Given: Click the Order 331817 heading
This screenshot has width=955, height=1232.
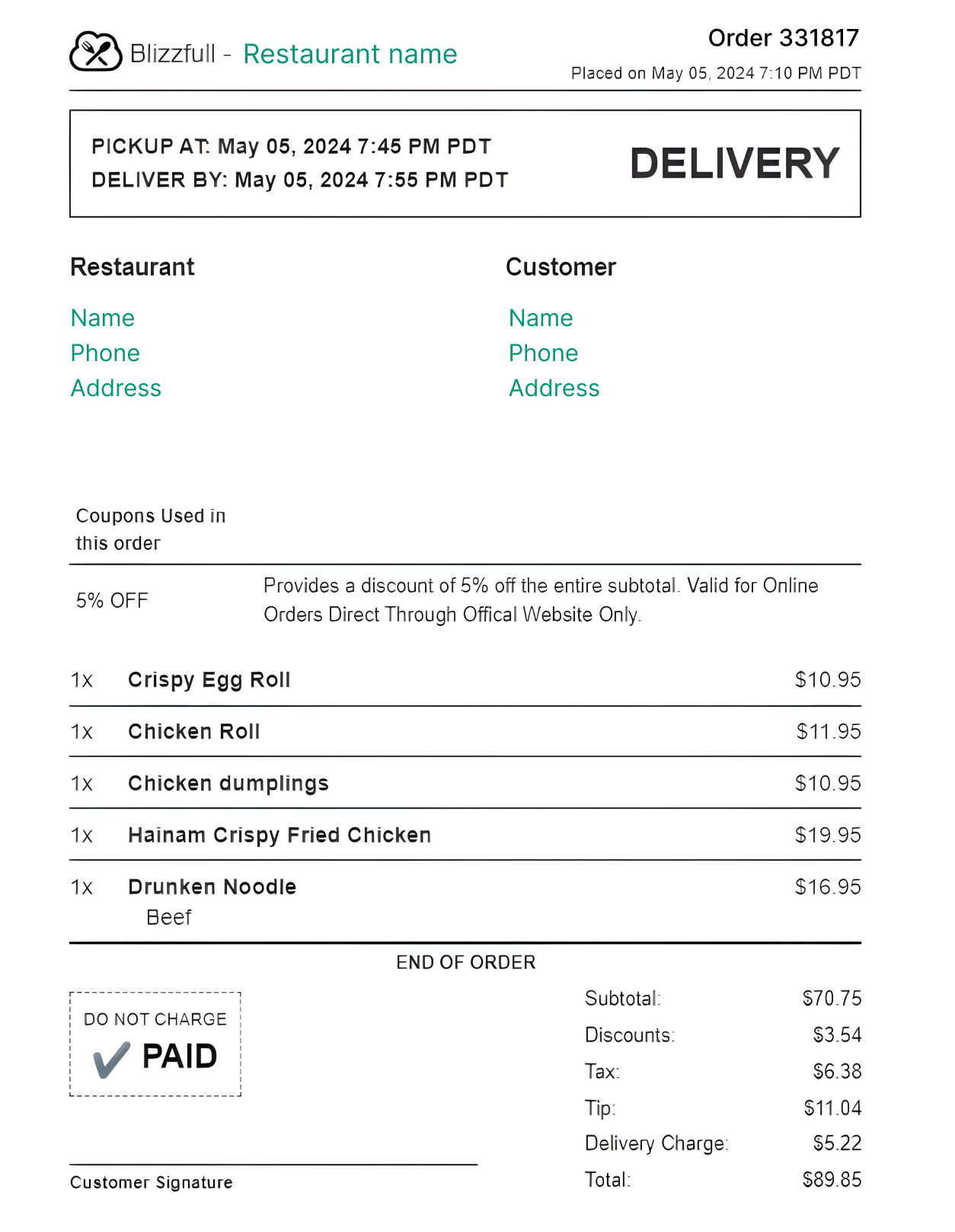Looking at the screenshot, I should click(x=784, y=37).
